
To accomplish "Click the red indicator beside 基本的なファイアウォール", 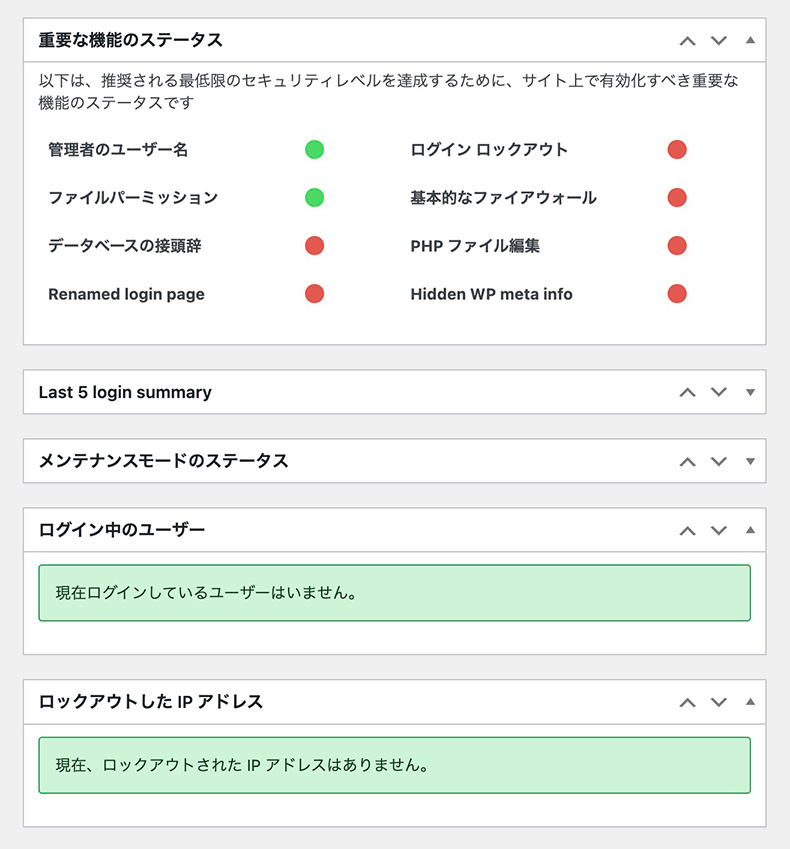I will tap(677, 197).
